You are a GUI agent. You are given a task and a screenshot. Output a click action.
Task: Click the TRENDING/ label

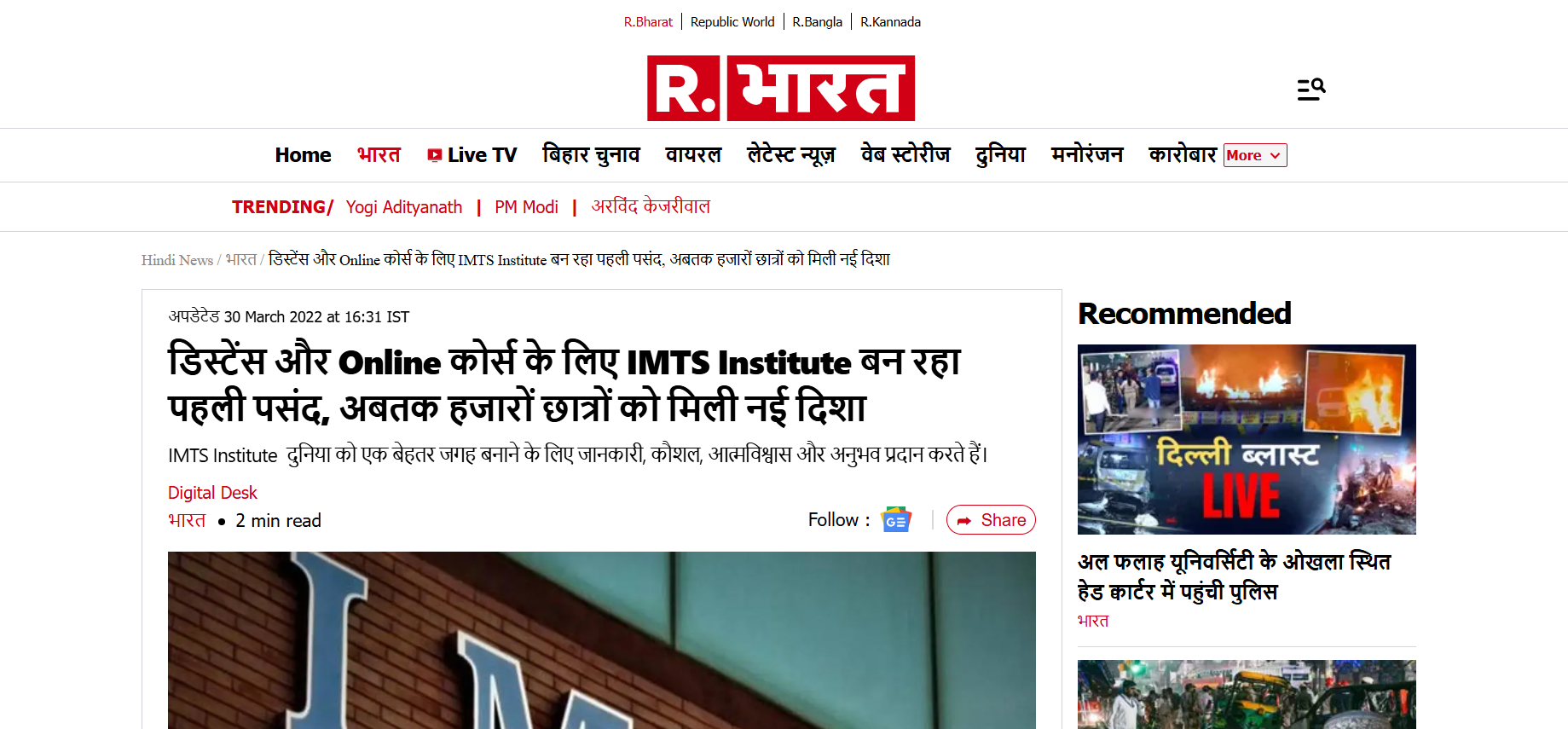click(282, 207)
